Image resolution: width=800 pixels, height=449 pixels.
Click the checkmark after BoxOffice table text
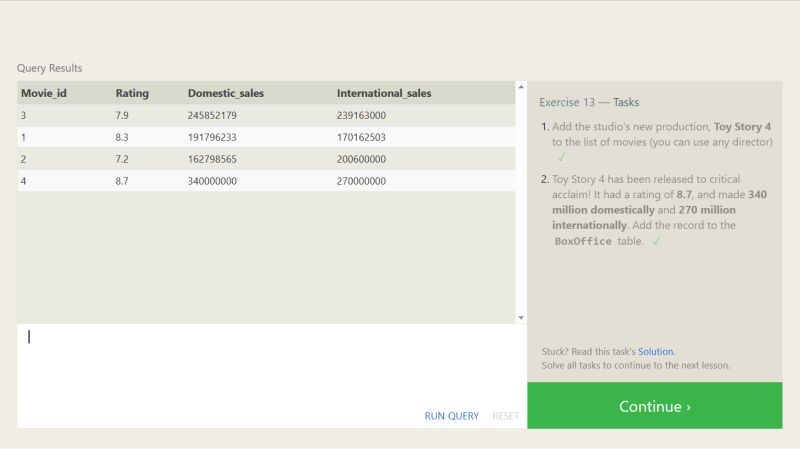tap(656, 241)
